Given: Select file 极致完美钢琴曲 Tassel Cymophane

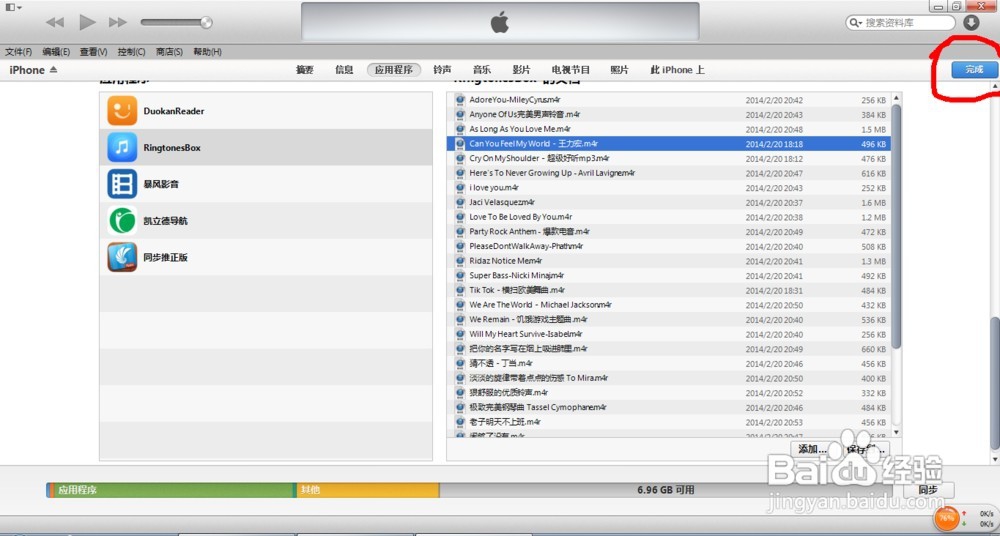Looking at the screenshot, I should [669, 408].
